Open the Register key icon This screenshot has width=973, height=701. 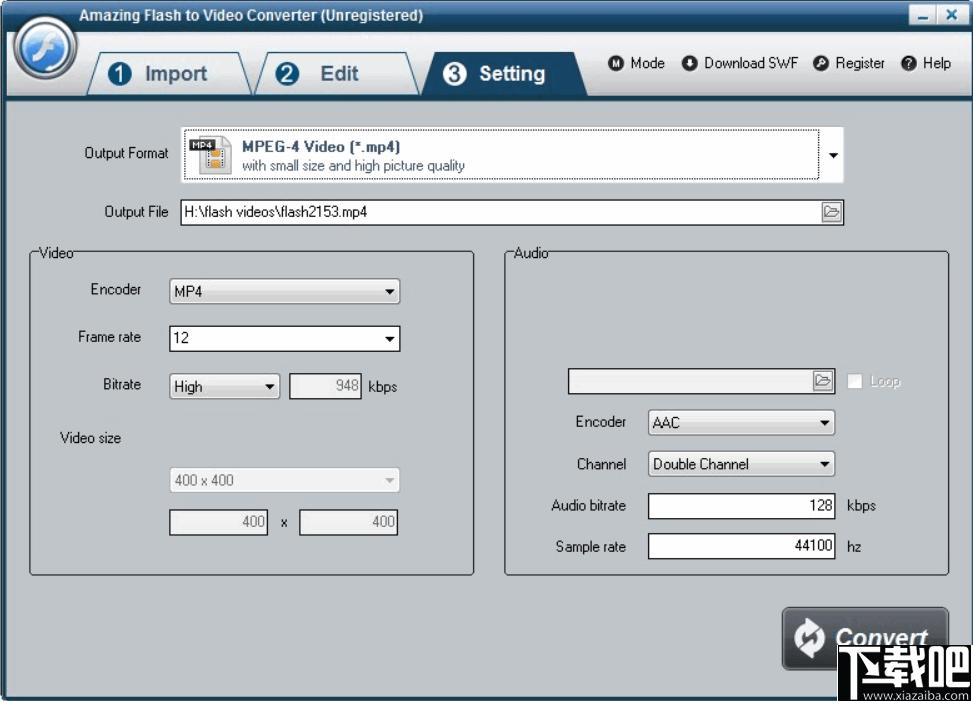click(x=820, y=63)
